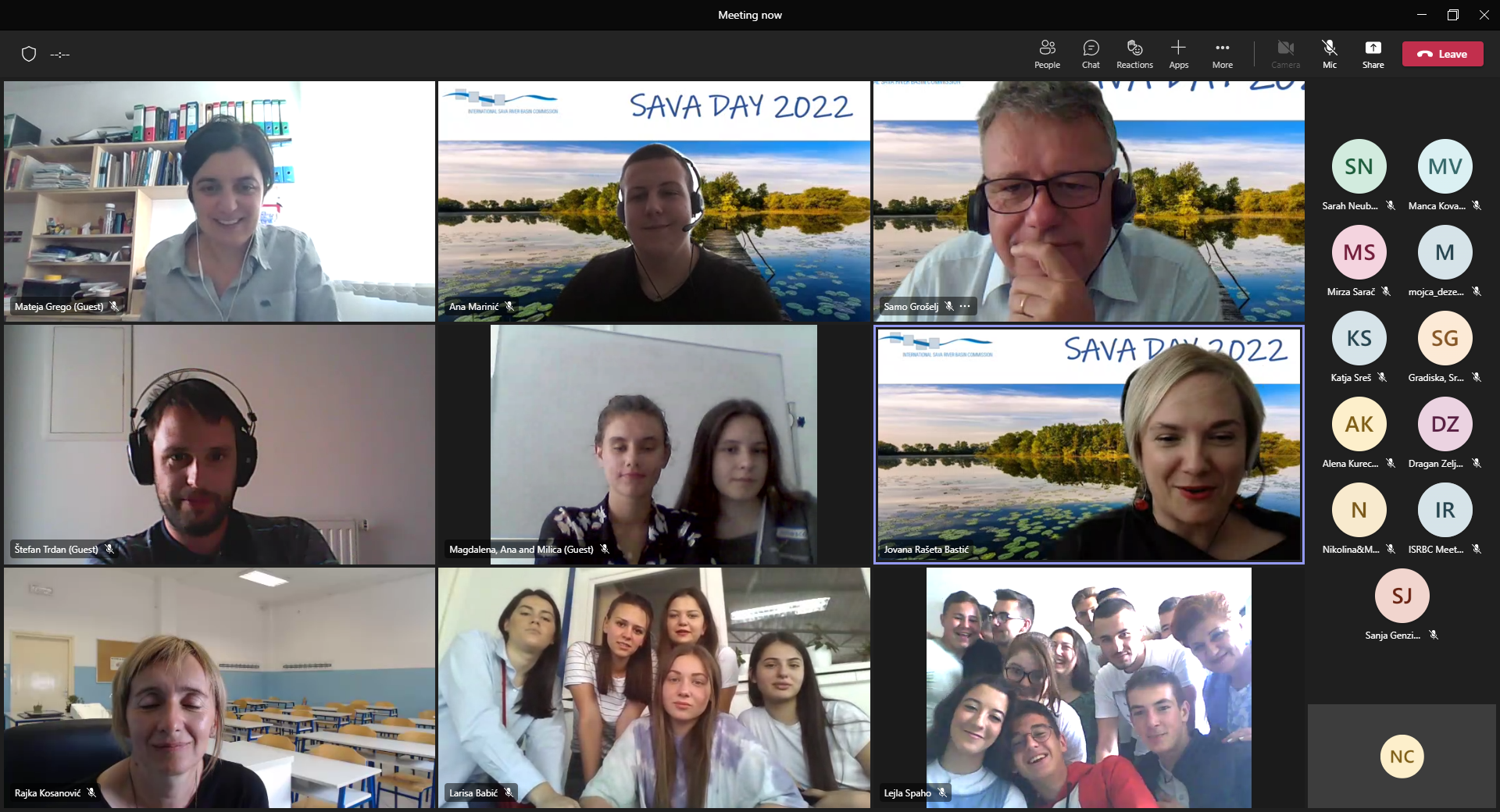Open the meeting Chat

coord(1091,54)
